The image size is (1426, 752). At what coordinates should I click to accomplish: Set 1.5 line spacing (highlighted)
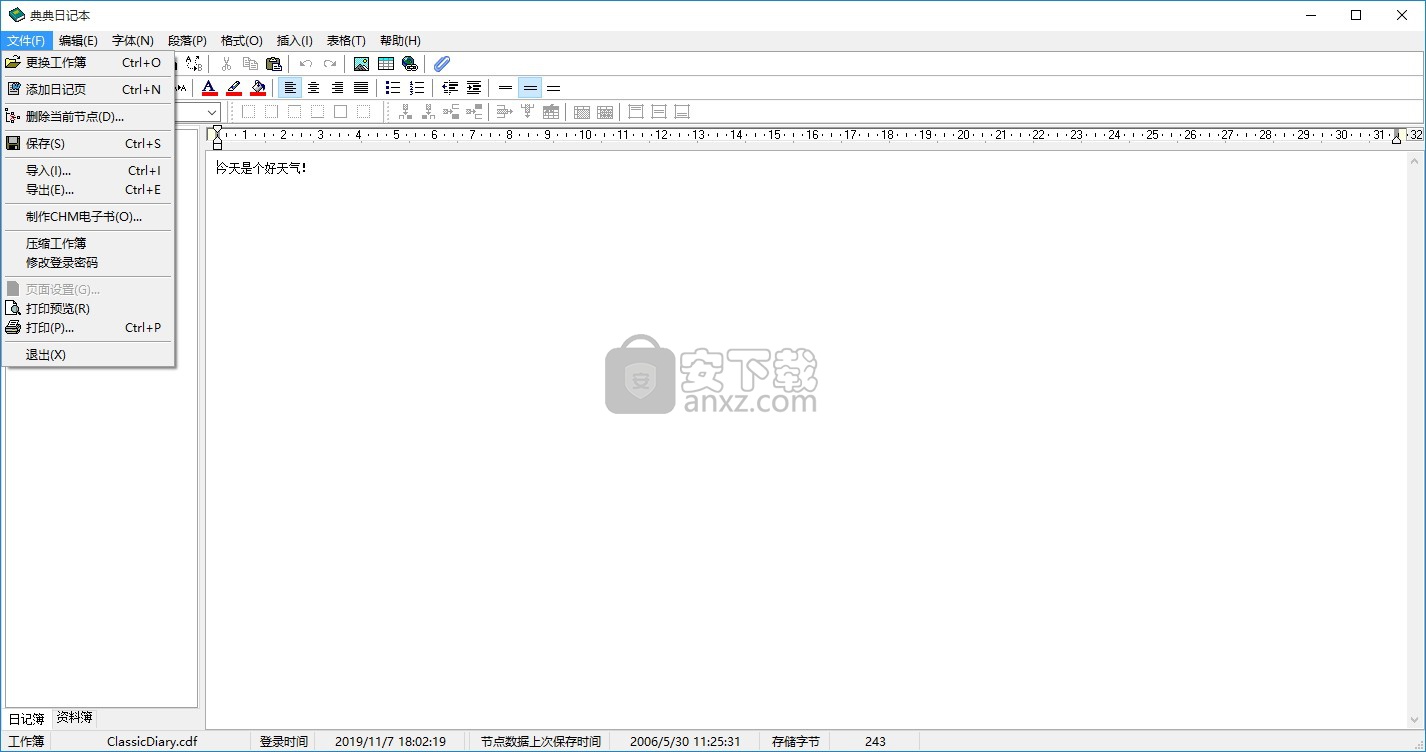[530, 88]
